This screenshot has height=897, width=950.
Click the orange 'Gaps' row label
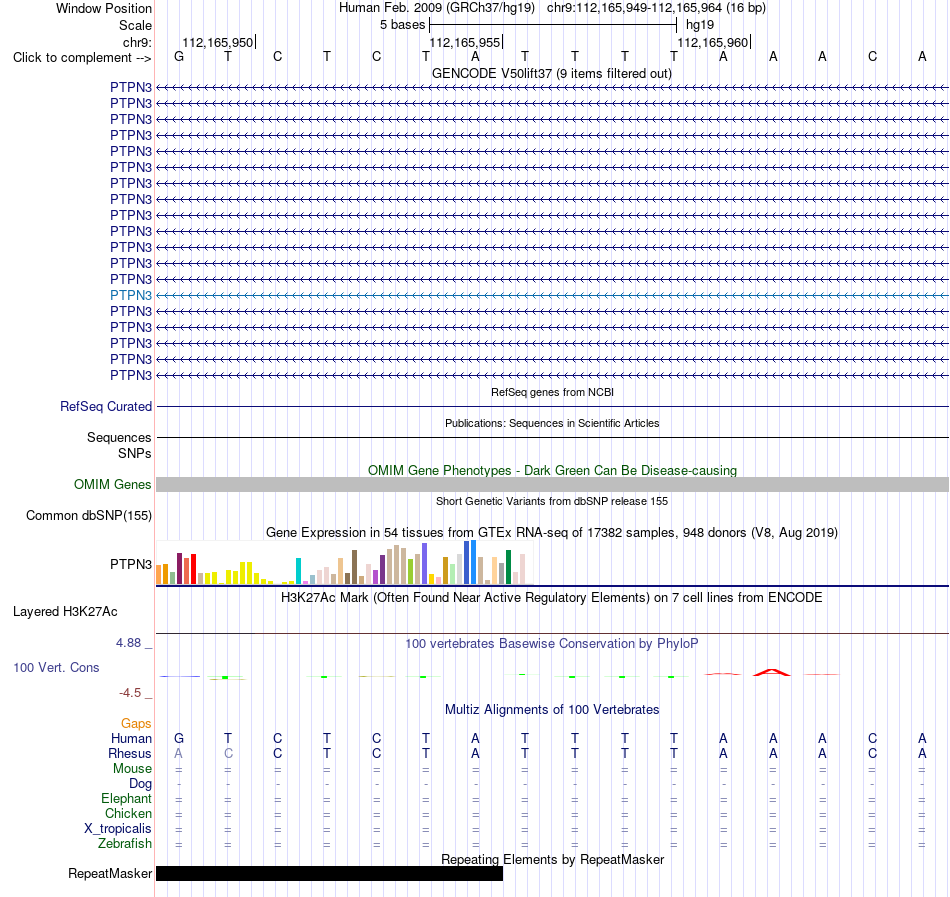click(136, 723)
